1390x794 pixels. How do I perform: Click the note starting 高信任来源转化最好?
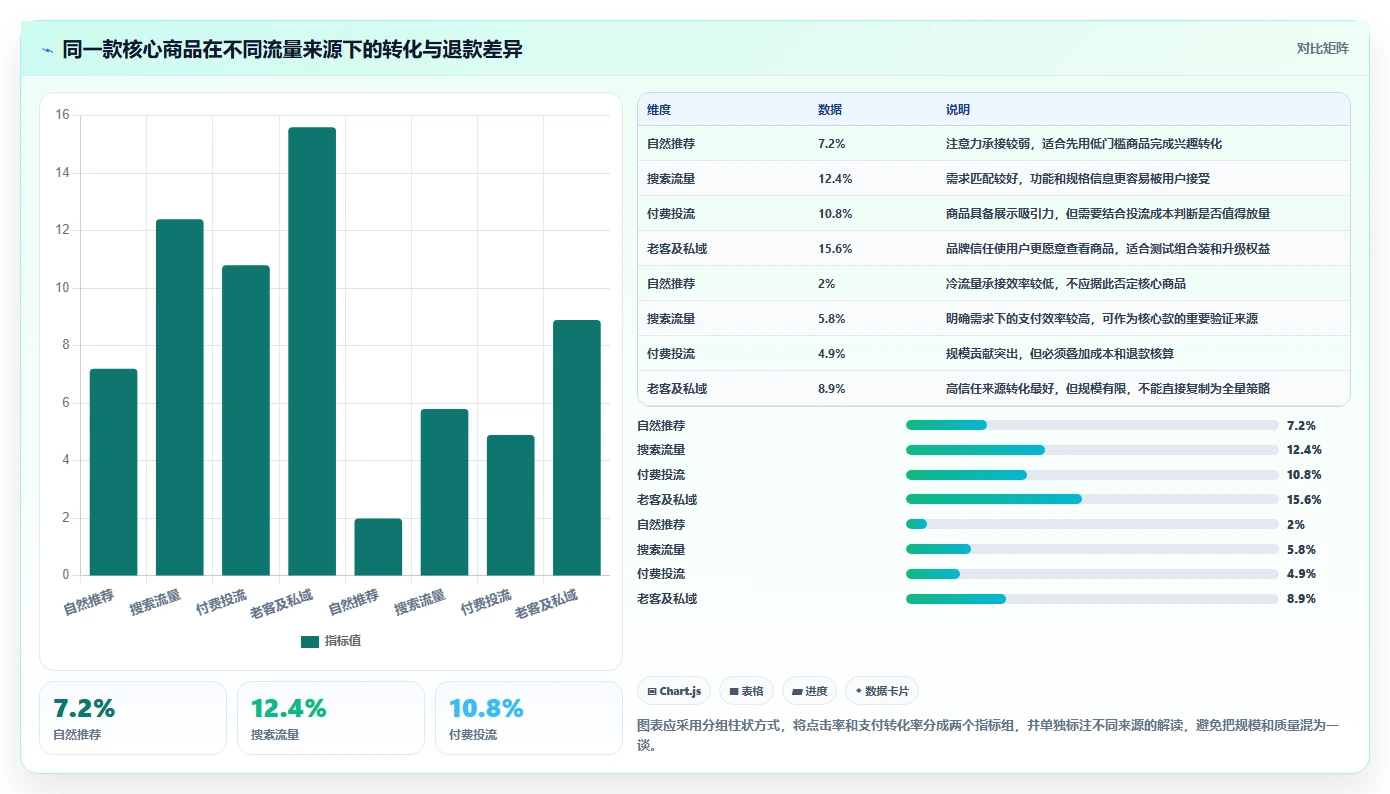point(1108,389)
